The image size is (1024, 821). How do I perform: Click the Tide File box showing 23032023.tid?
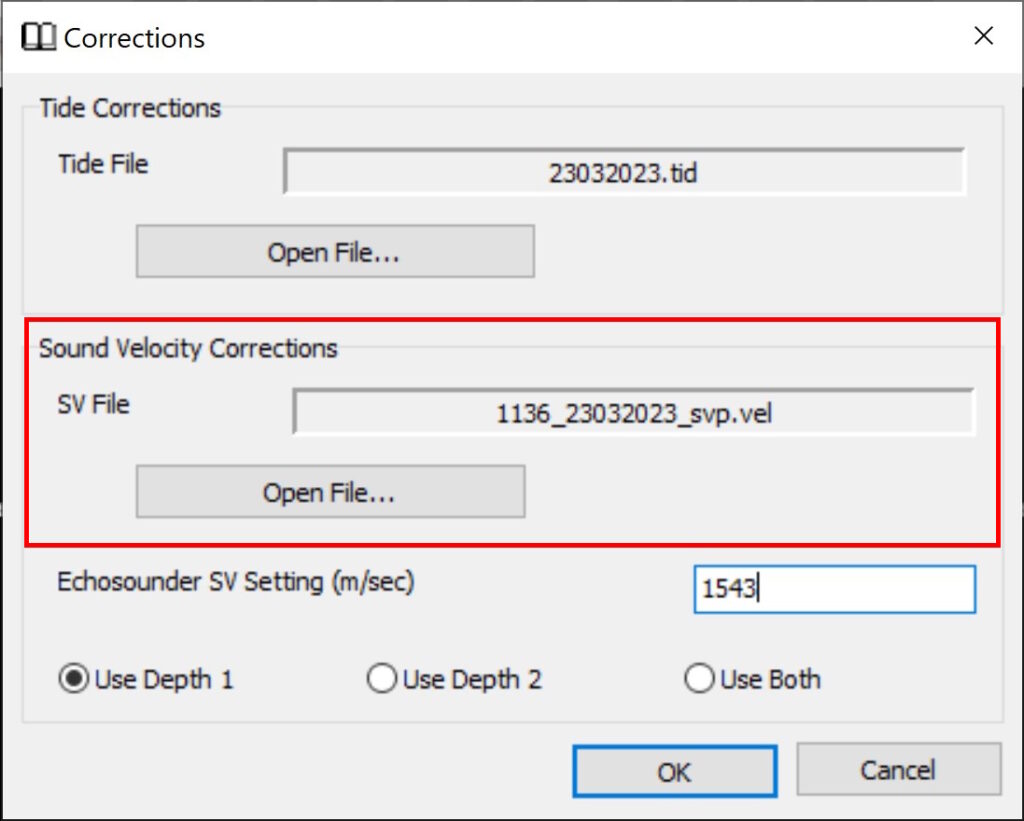click(x=624, y=173)
